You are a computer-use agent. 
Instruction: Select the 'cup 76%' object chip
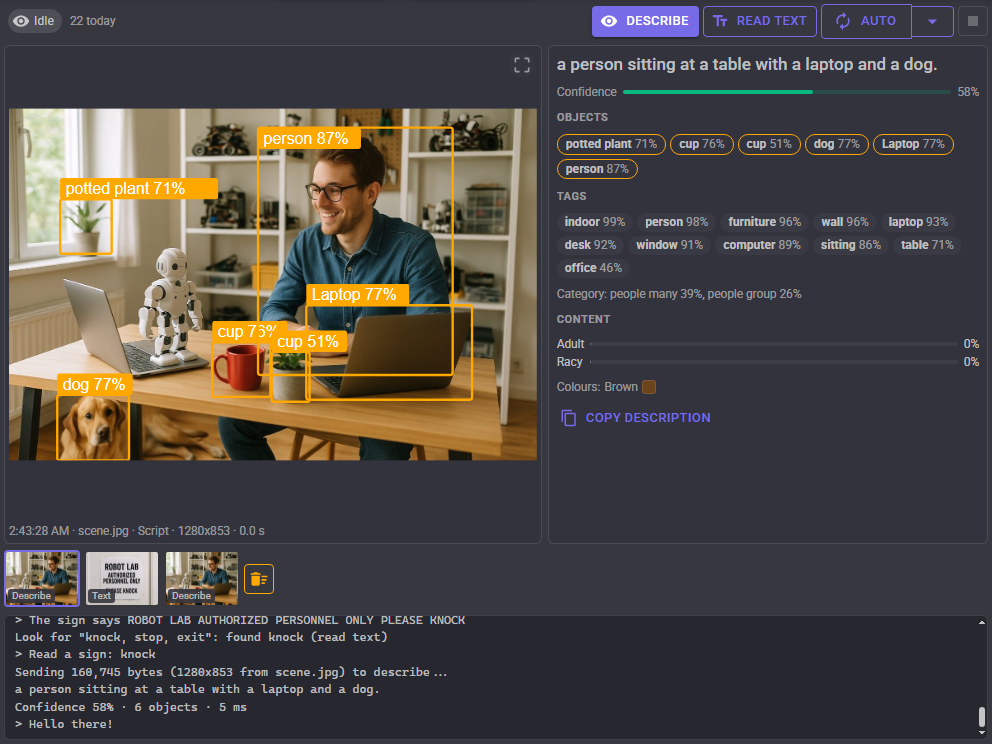pyautogui.click(x=702, y=144)
